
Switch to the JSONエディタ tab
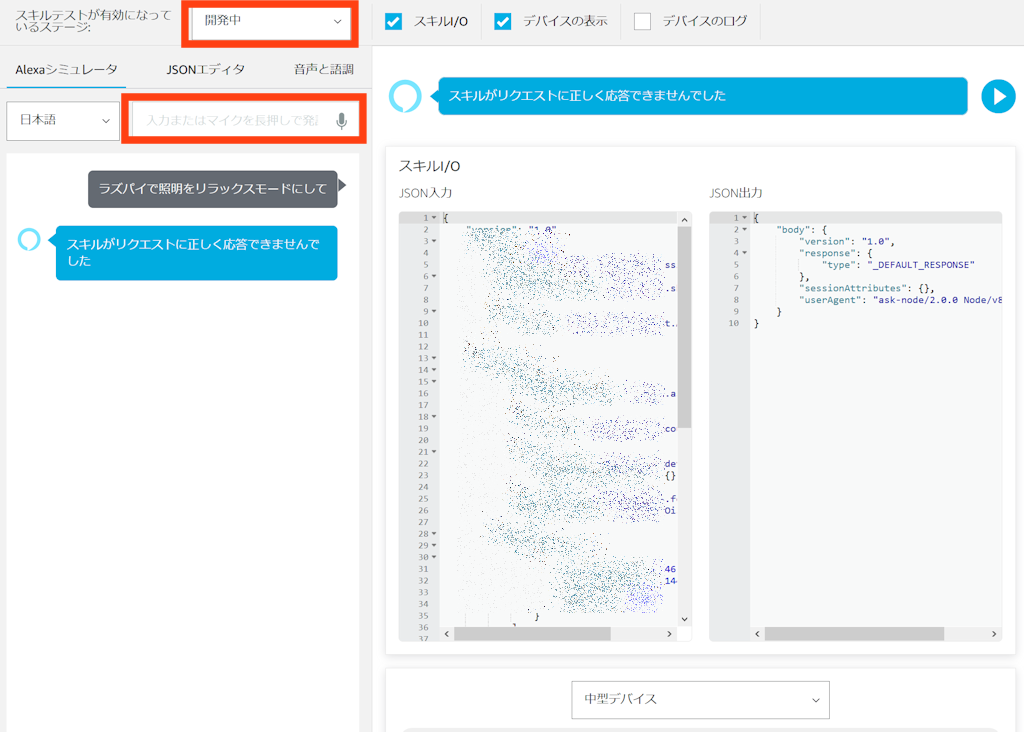(x=205, y=70)
